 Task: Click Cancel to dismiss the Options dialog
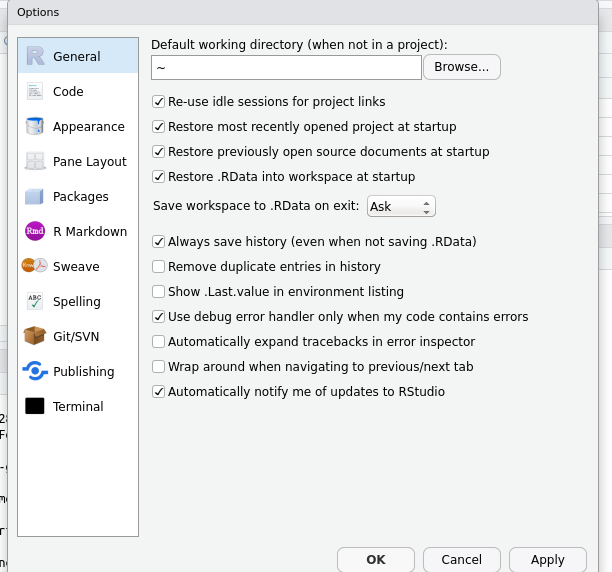[x=461, y=560]
